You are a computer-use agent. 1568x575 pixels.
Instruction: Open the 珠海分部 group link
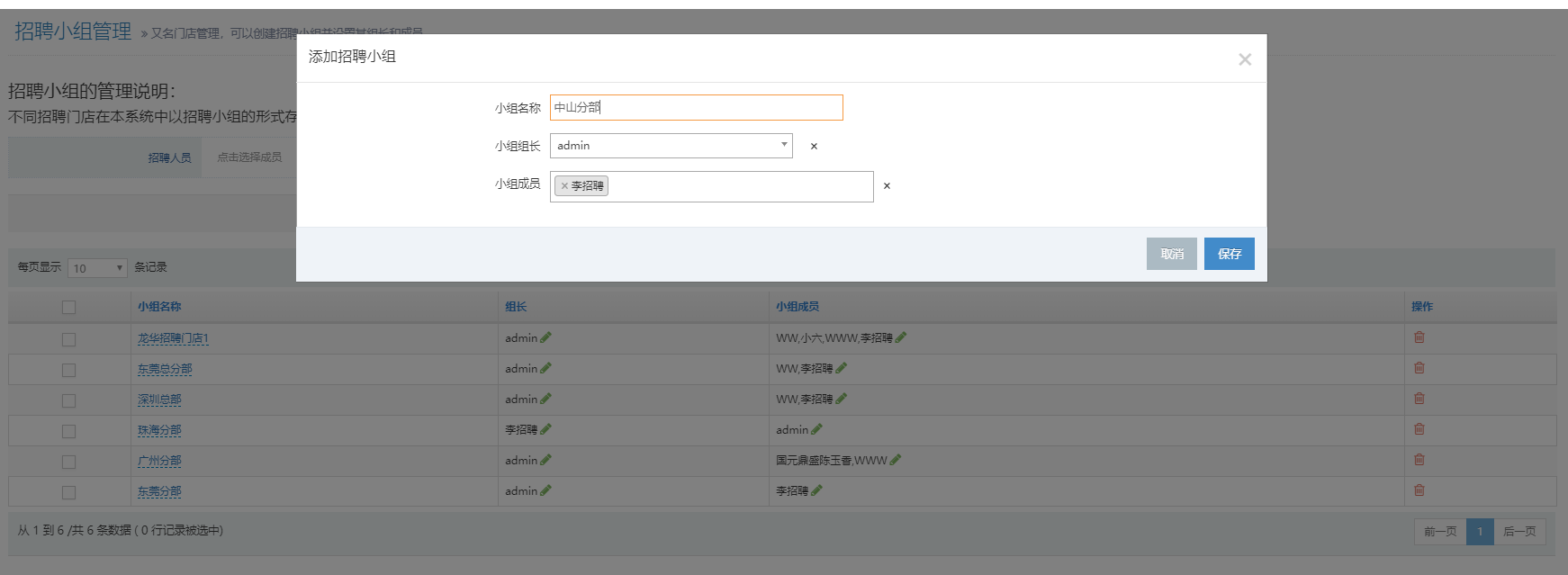159,430
